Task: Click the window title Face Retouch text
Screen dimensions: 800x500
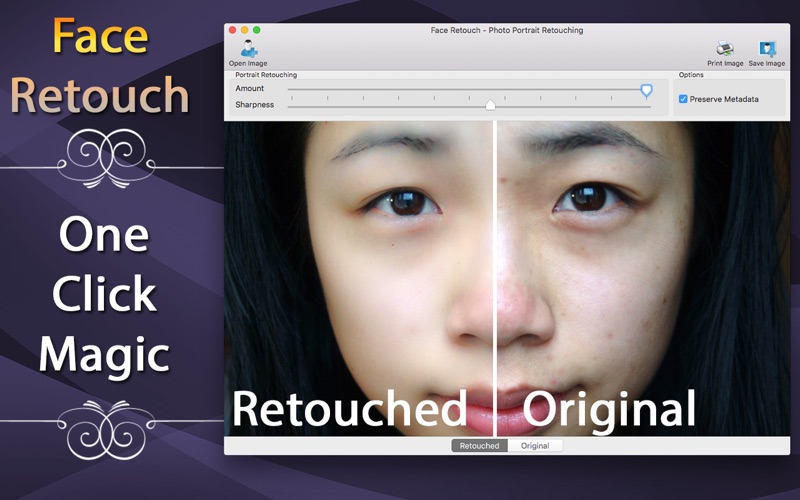Action: (507, 30)
